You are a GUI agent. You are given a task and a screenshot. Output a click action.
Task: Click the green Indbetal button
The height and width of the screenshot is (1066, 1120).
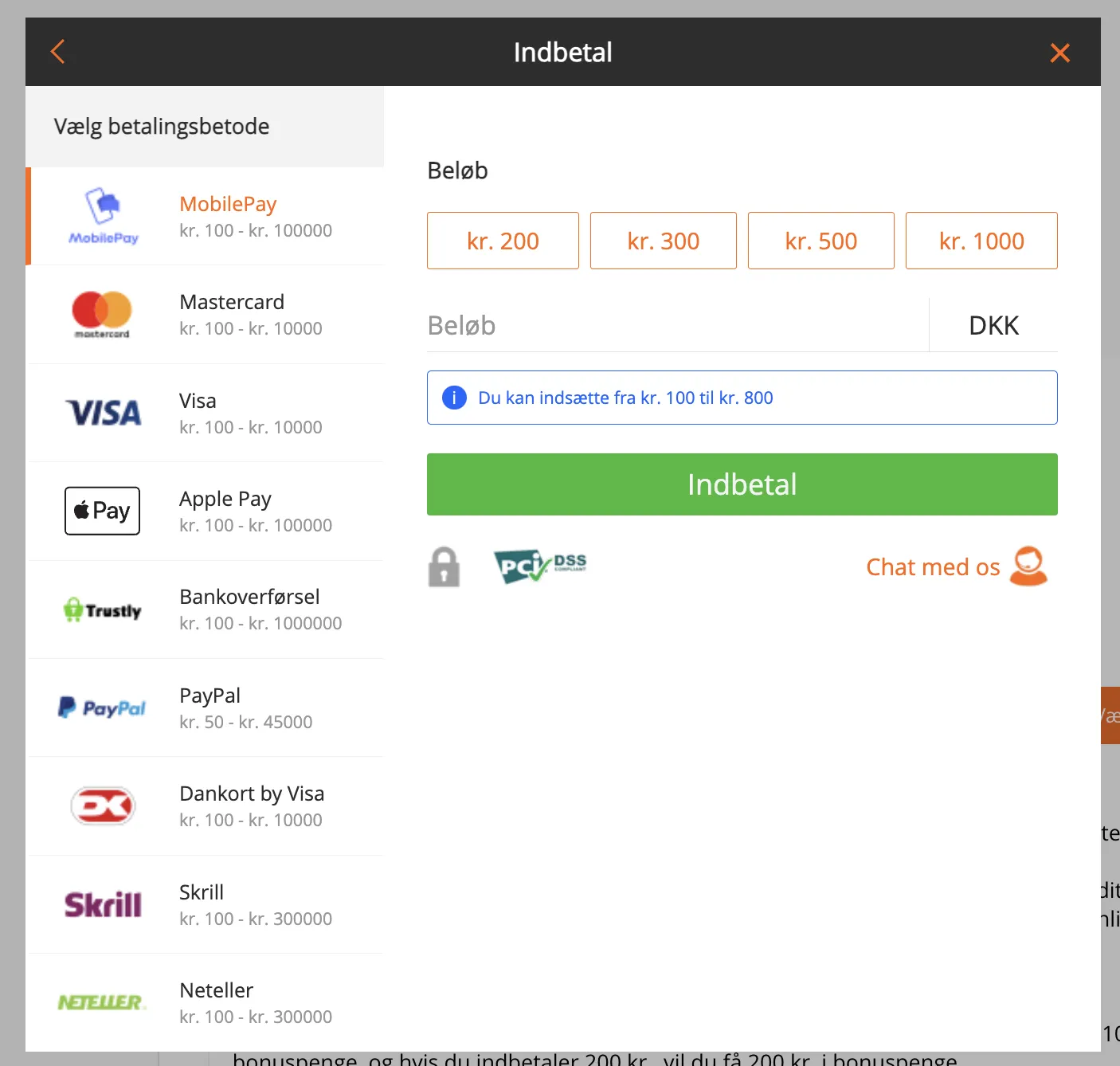(742, 484)
